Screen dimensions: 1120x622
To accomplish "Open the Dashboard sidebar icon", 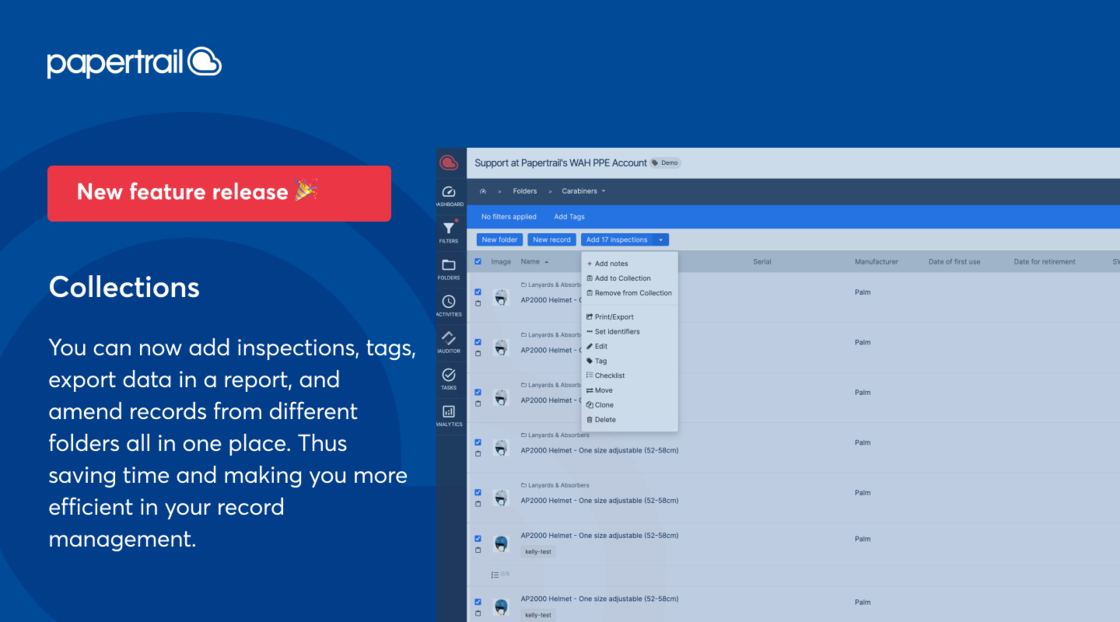I will point(448,192).
